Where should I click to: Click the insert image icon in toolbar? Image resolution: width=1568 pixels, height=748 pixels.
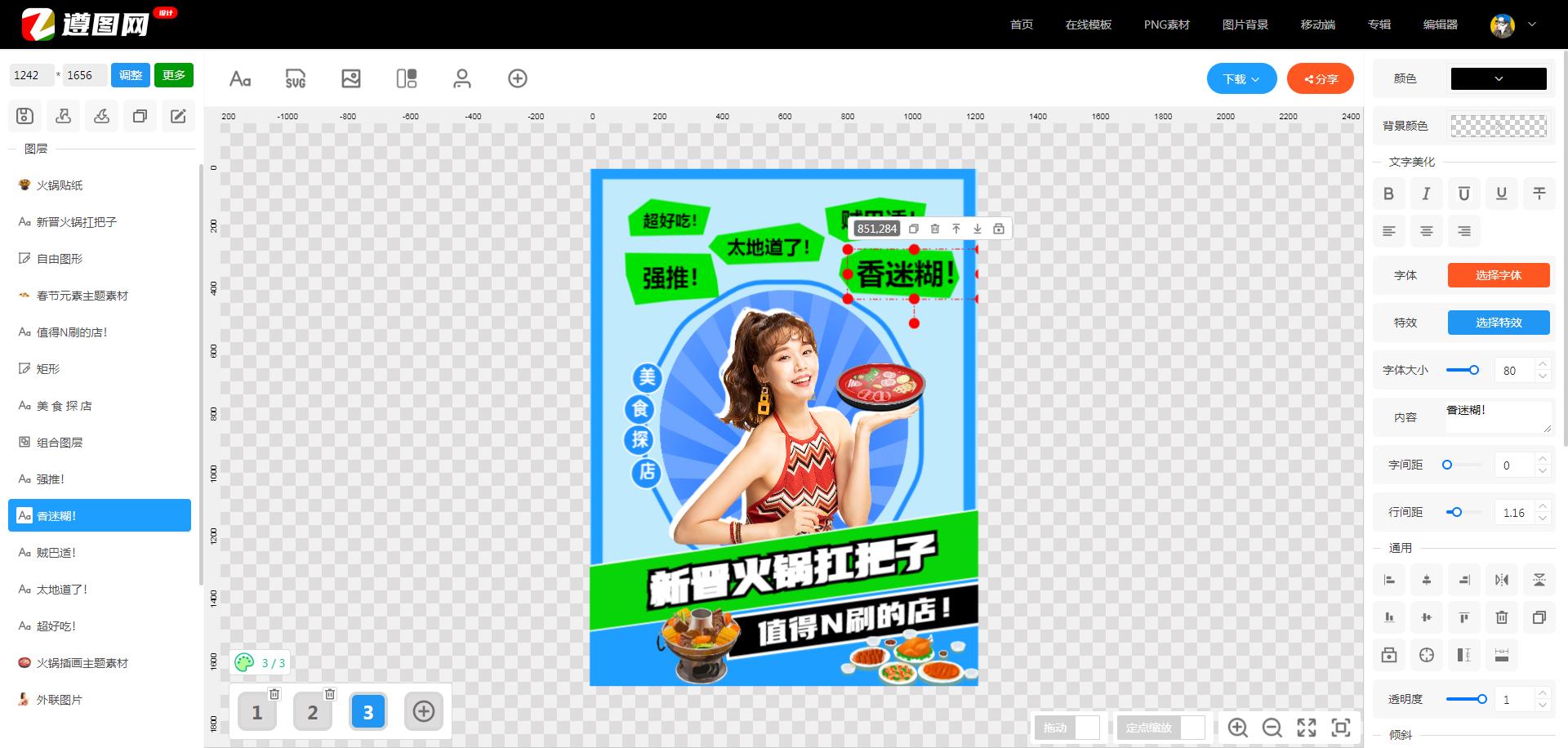(351, 78)
